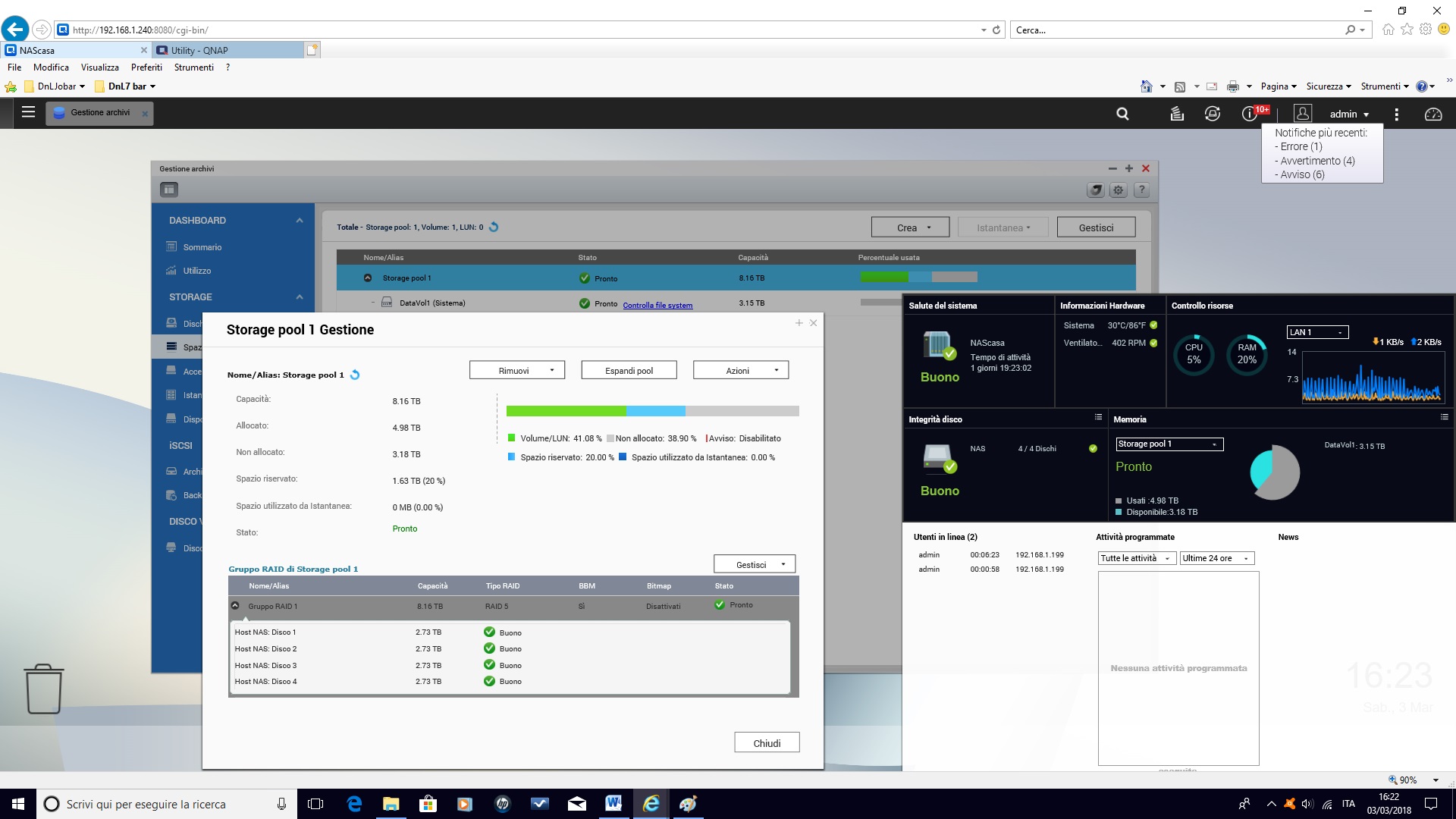Open event notifications icon with 10+ badge
The height and width of the screenshot is (819, 1456).
click(1250, 114)
